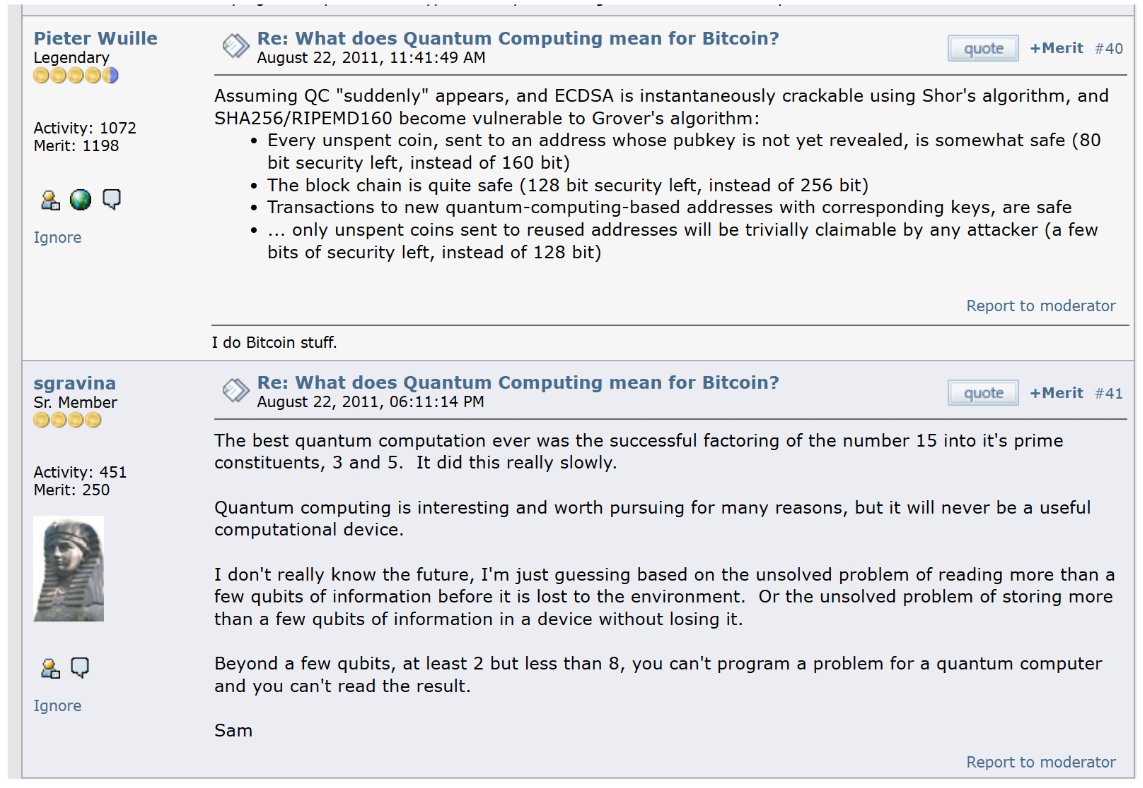Viewport: 1143px width, 788px height.
Task: Give +Merit to post #41
Action: [1056, 393]
